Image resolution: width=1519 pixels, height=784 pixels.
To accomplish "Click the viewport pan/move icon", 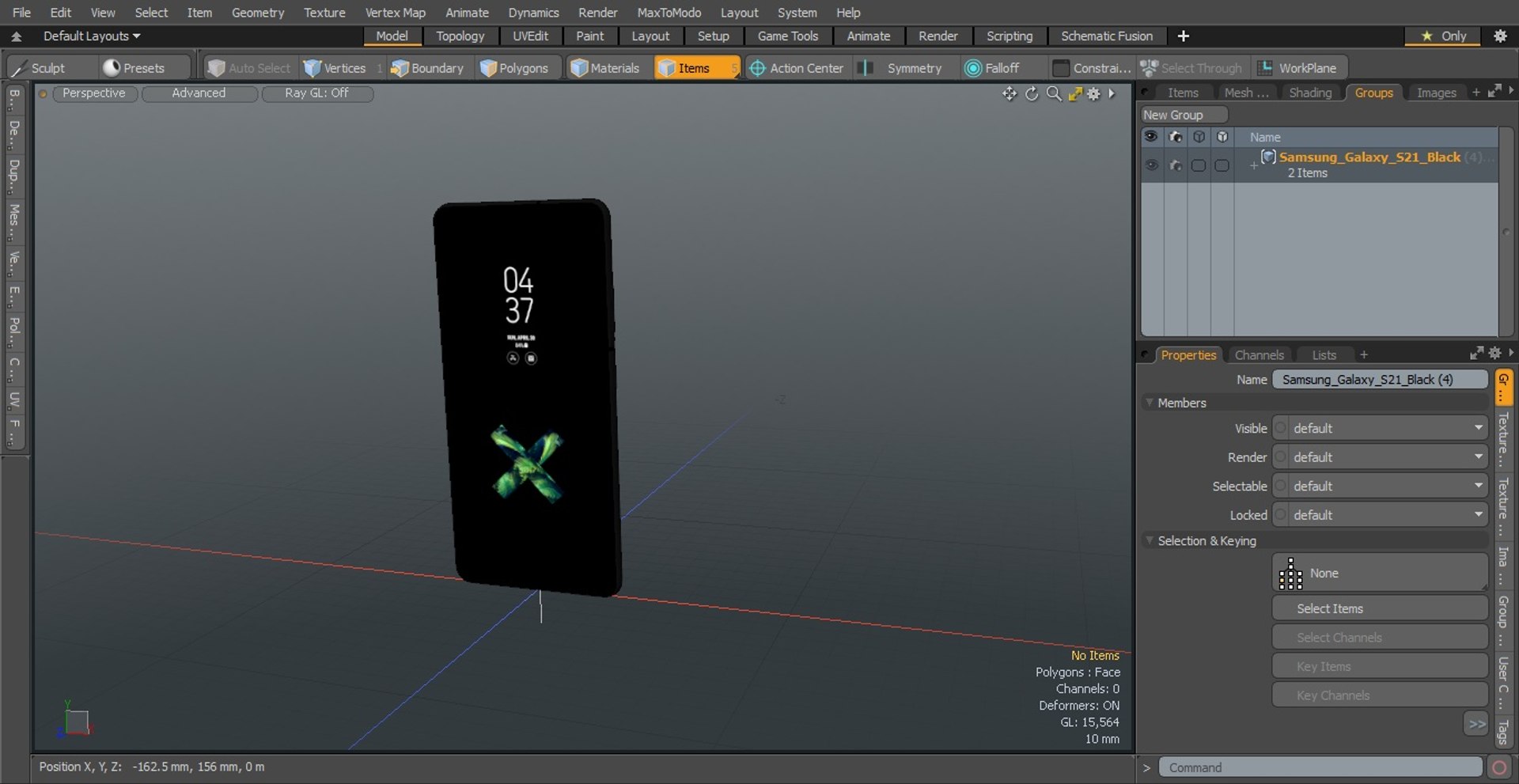I will tap(1010, 94).
